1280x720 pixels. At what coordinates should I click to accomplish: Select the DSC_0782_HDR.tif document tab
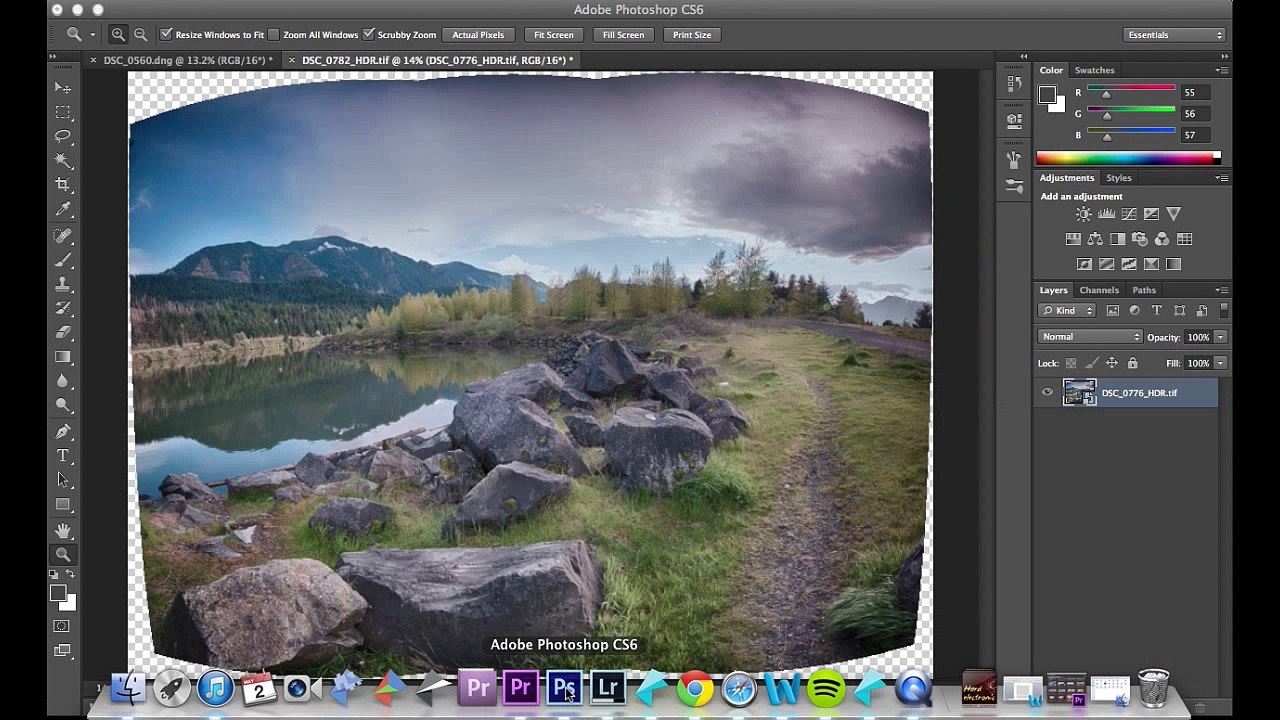(437, 60)
